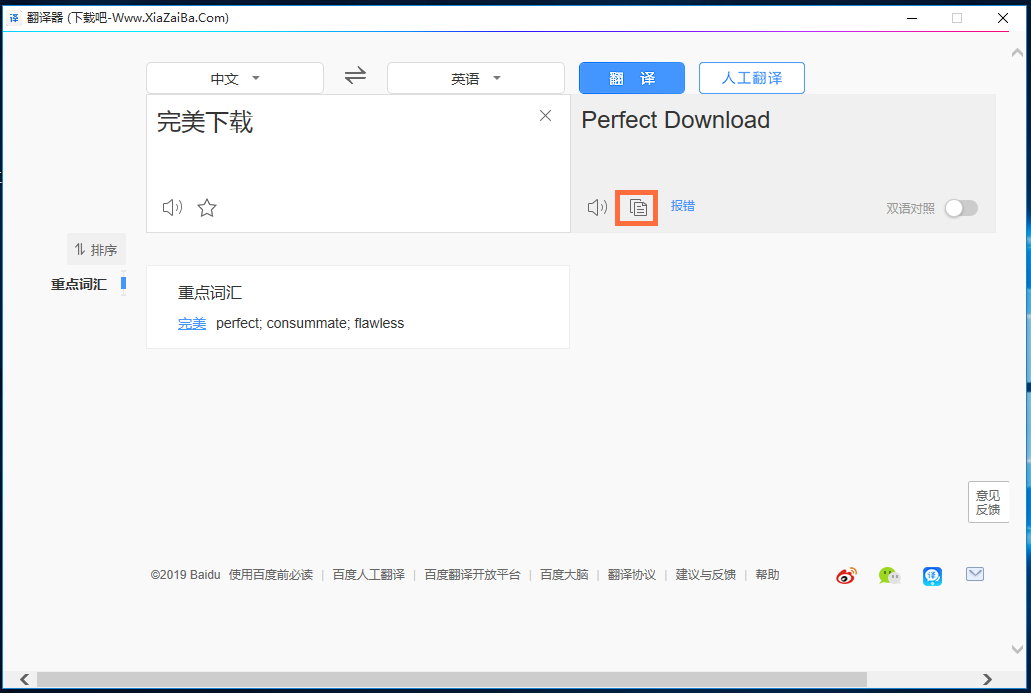Star the translation as a favorite
Screen dimensions: 1031x693
click(206, 207)
